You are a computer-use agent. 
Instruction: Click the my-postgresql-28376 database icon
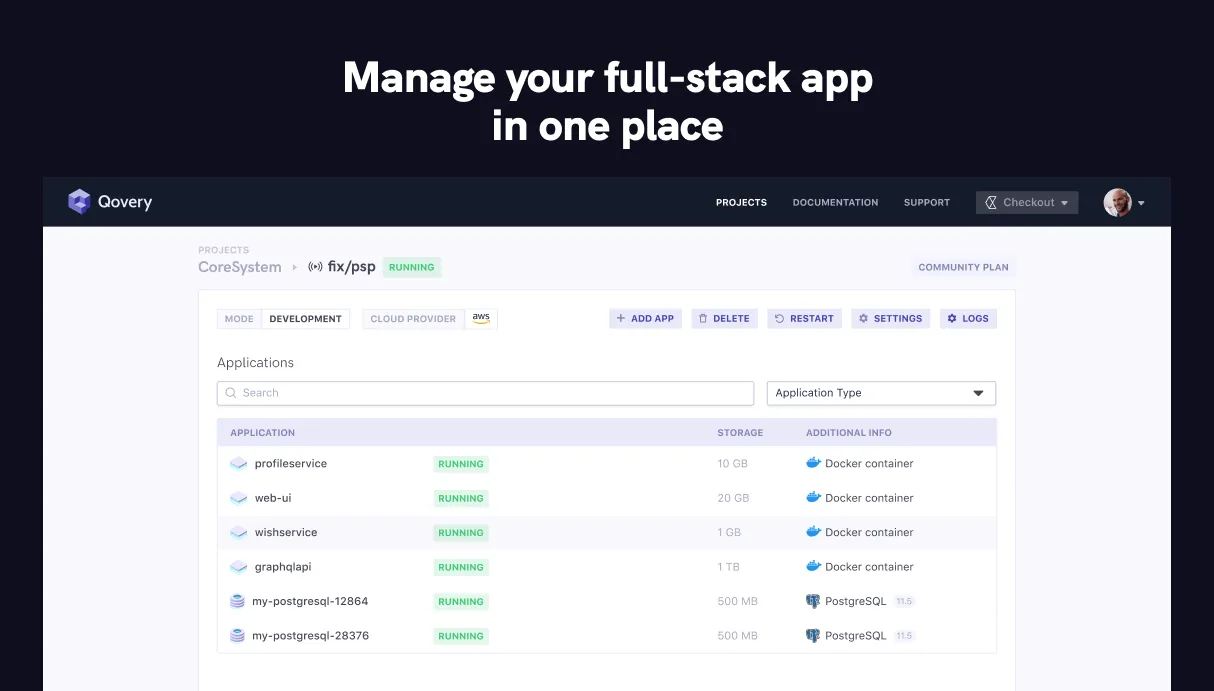(237, 636)
